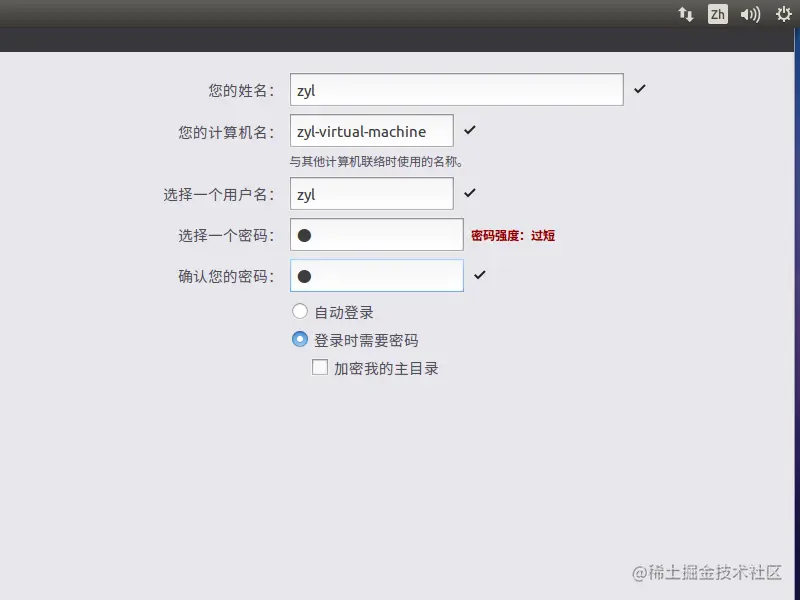Screen dimensions: 800x600
Task: Click the Zh input method indicator
Action: (x=717, y=14)
